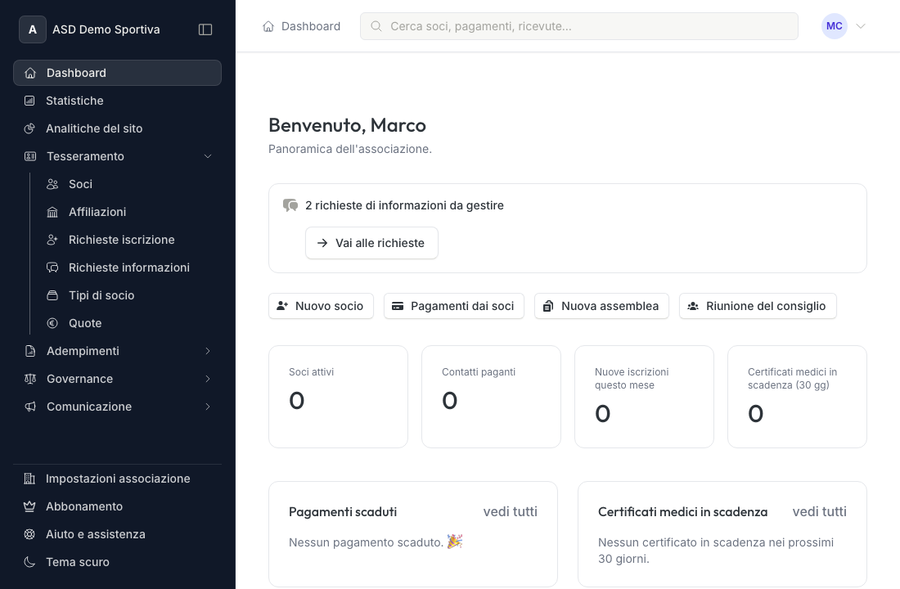The height and width of the screenshot is (589, 900).
Task: Open the Contatti paganti stat card
Action: click(x=491, y=397)
